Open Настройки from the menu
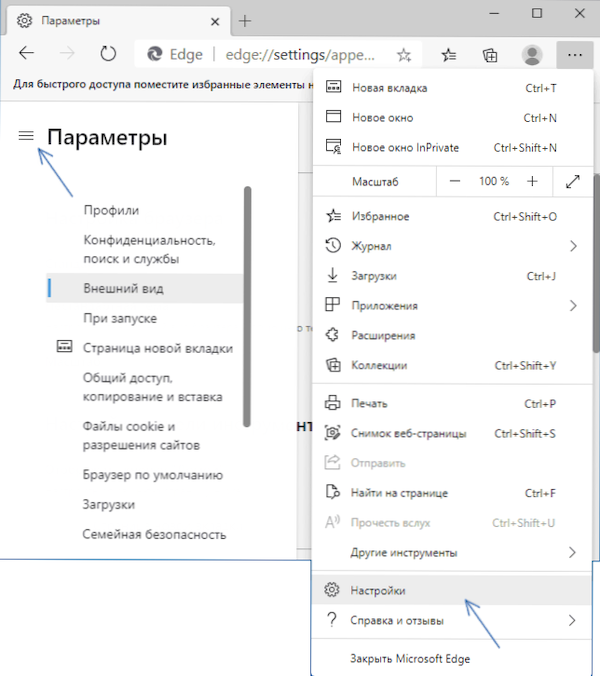This screenshot has height=676, width=600. (x=452, y=590)
